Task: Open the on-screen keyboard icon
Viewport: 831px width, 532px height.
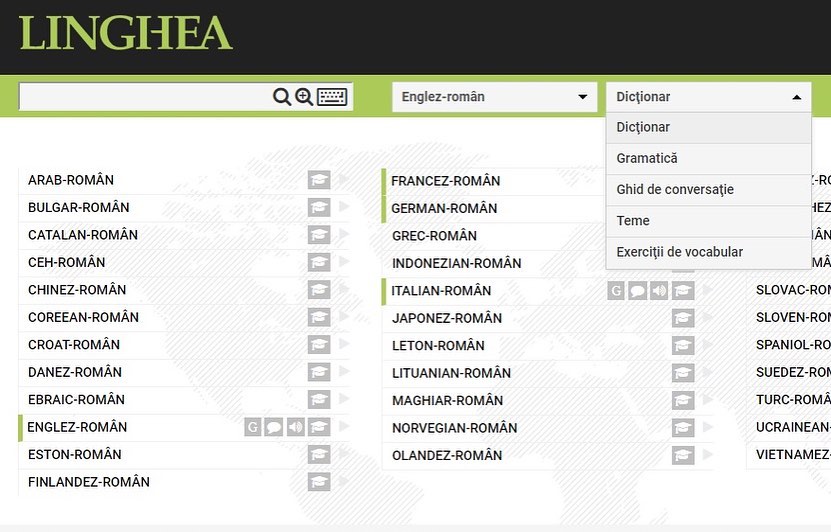Action: pos(332,97)
